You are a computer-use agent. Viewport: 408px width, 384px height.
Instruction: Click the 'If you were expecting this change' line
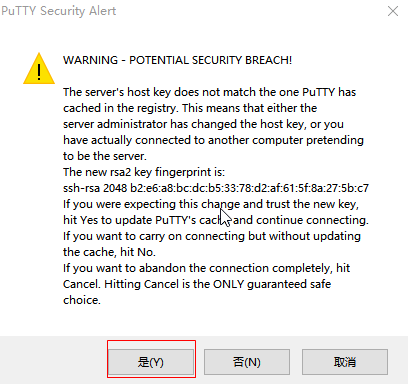coord(211,204)
